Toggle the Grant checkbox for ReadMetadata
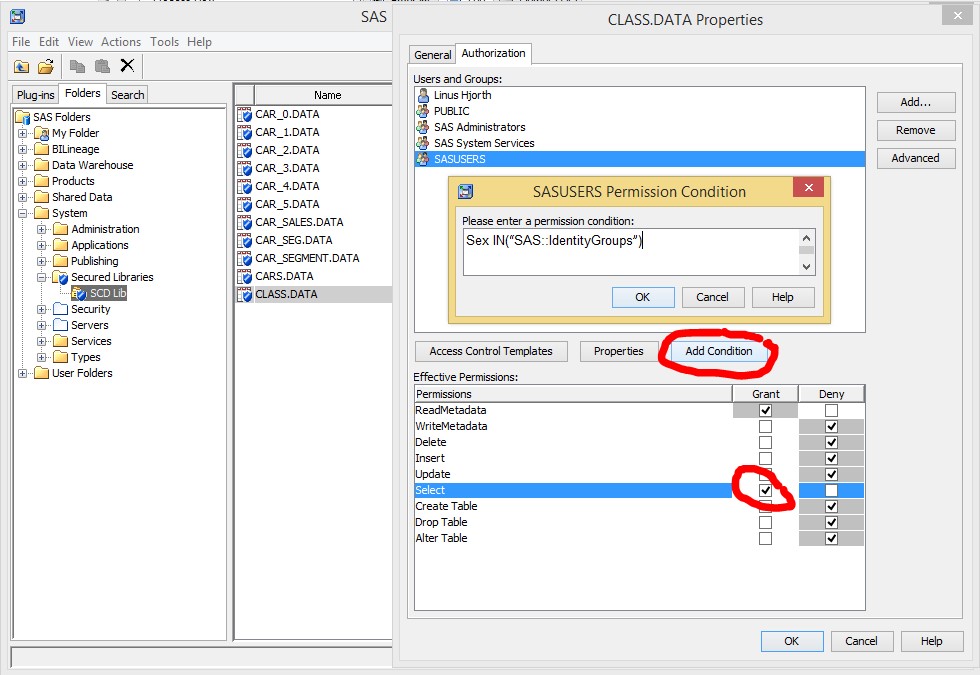Viewport: 980px width, 675px height. 765,411
